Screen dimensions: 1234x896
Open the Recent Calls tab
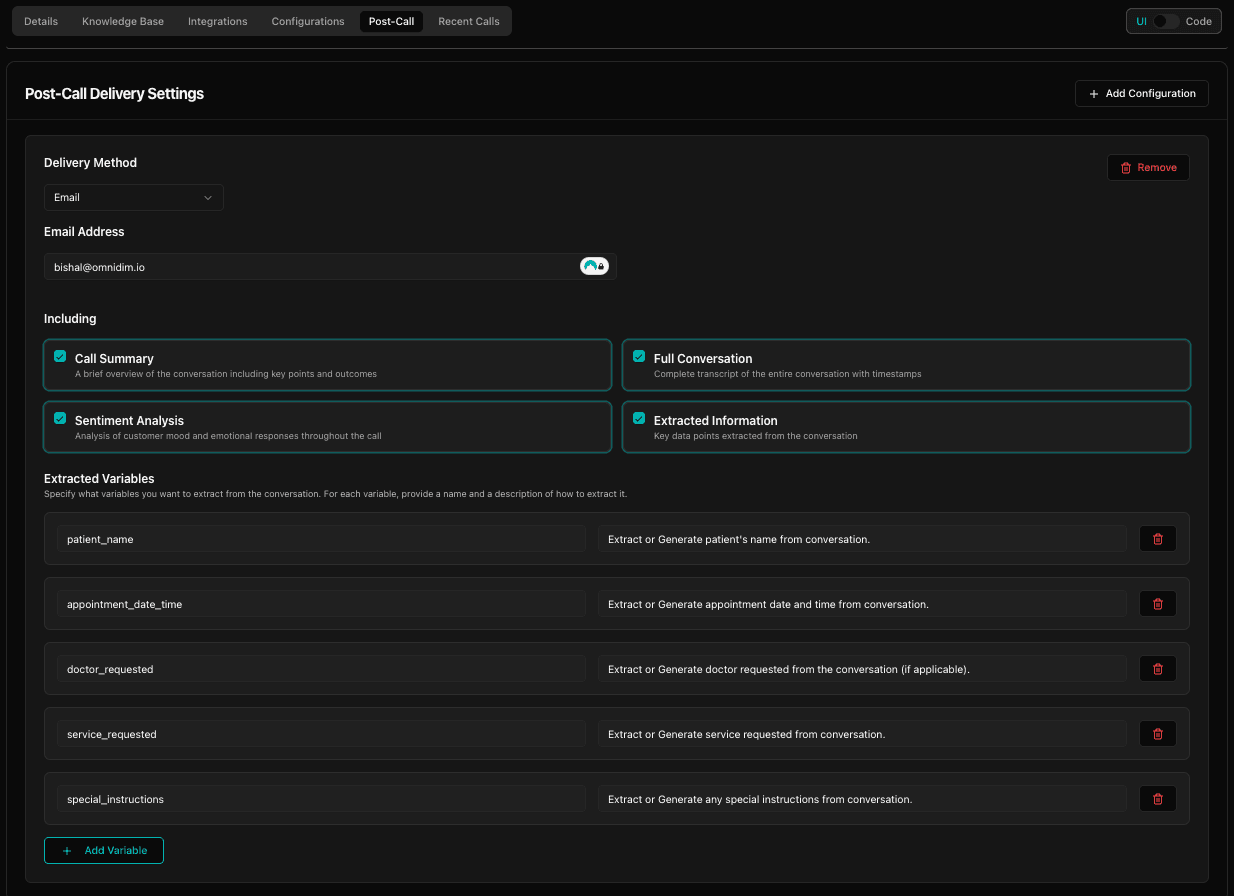(468, 21)
